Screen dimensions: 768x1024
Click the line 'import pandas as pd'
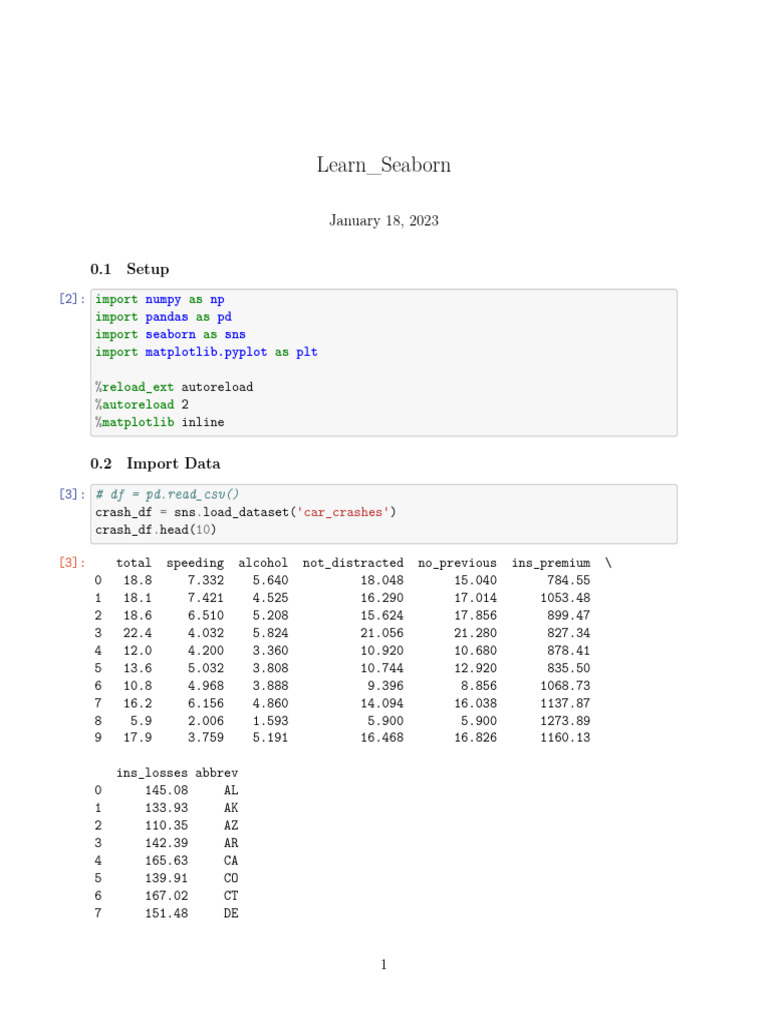click(163, 317)
